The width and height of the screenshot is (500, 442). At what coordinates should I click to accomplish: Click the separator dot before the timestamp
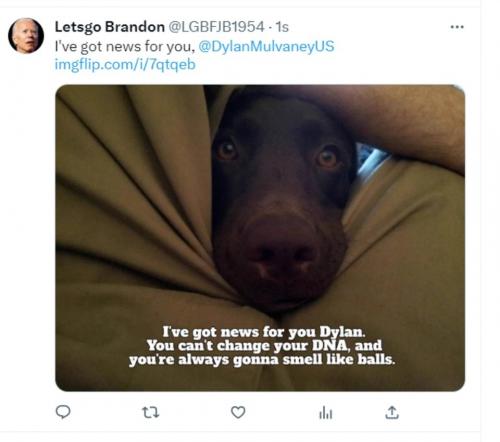coord(270,27)
